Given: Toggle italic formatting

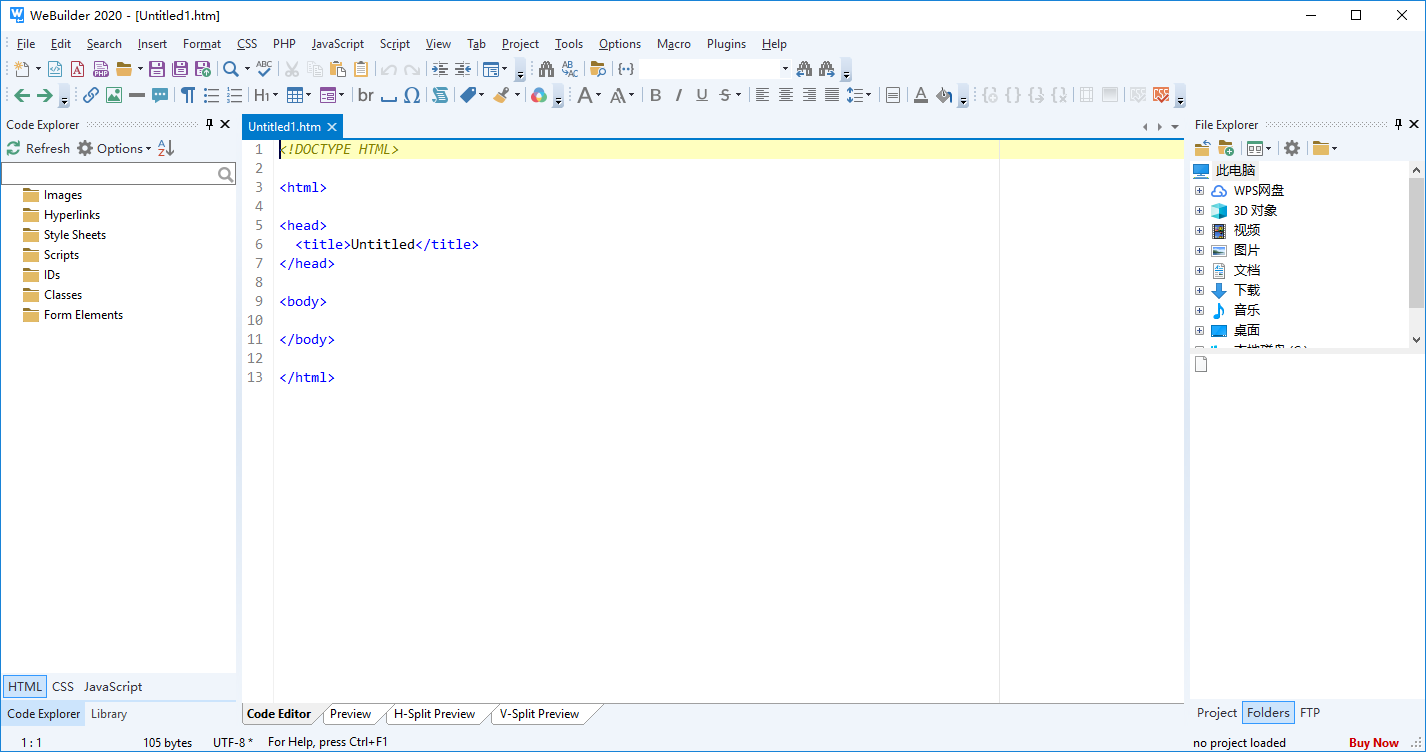Looking at the screenshot, I should (678, 95).
